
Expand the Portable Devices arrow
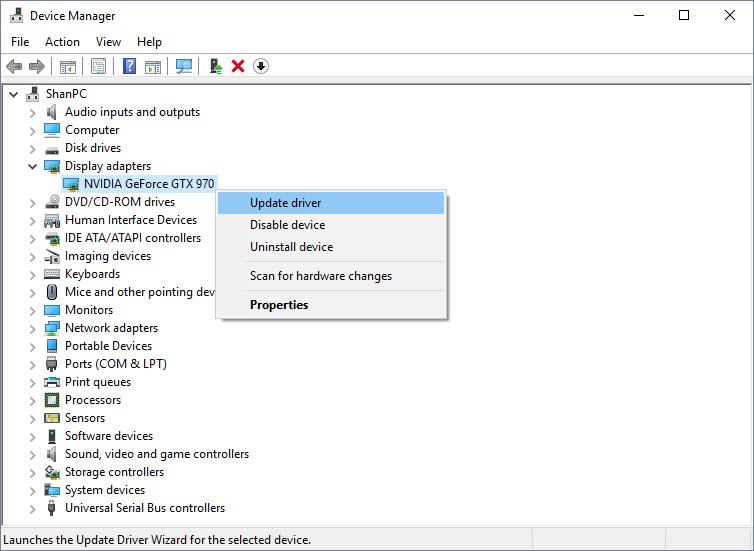32,347
